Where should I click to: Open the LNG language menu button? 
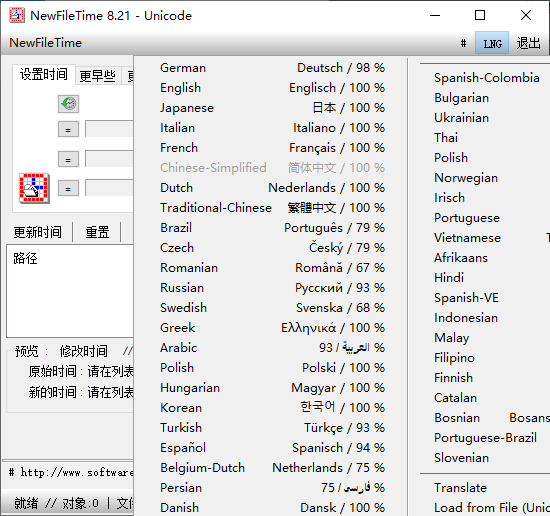coord(492,43)
